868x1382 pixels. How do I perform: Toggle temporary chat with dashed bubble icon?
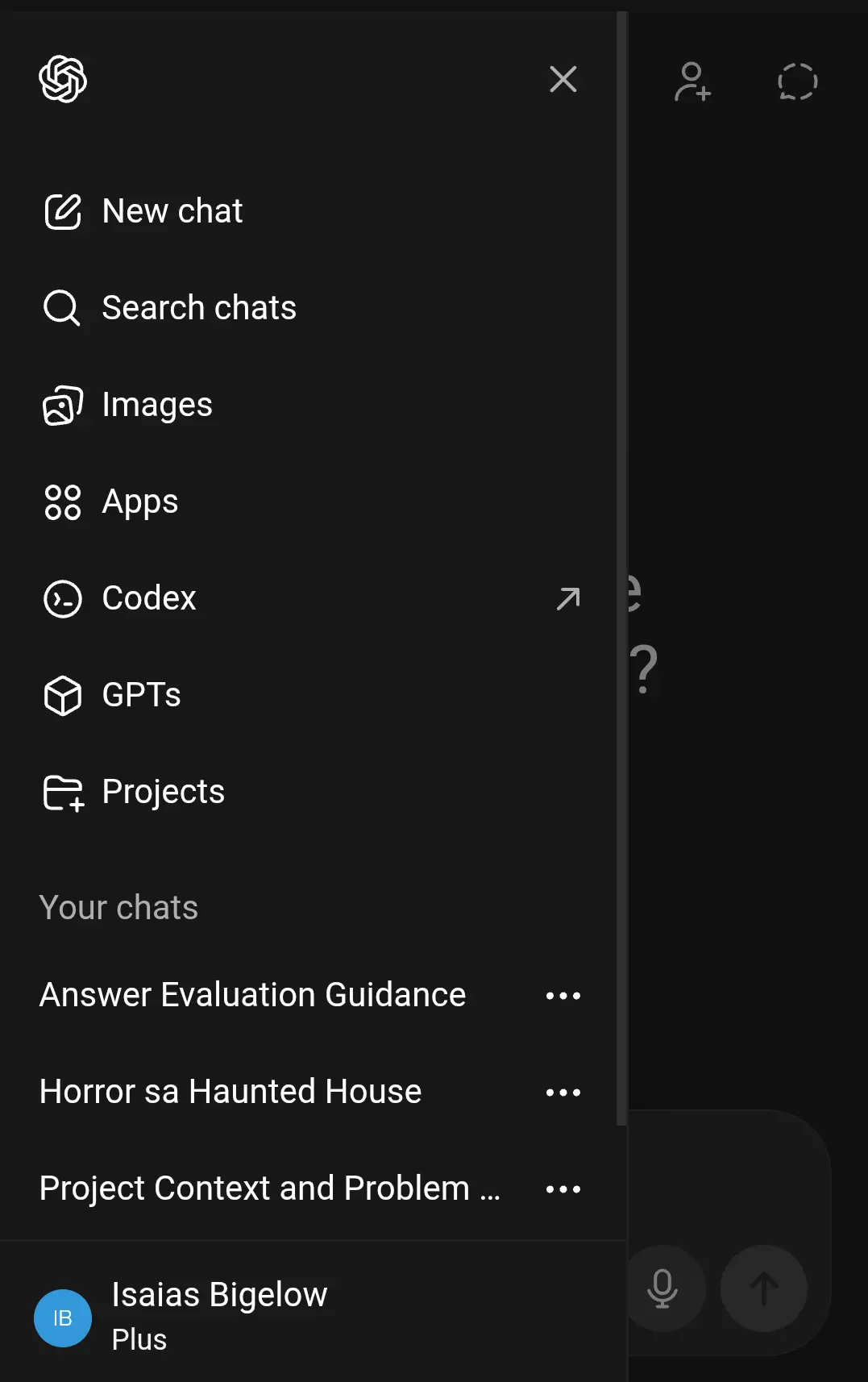(x=798, y=81)
